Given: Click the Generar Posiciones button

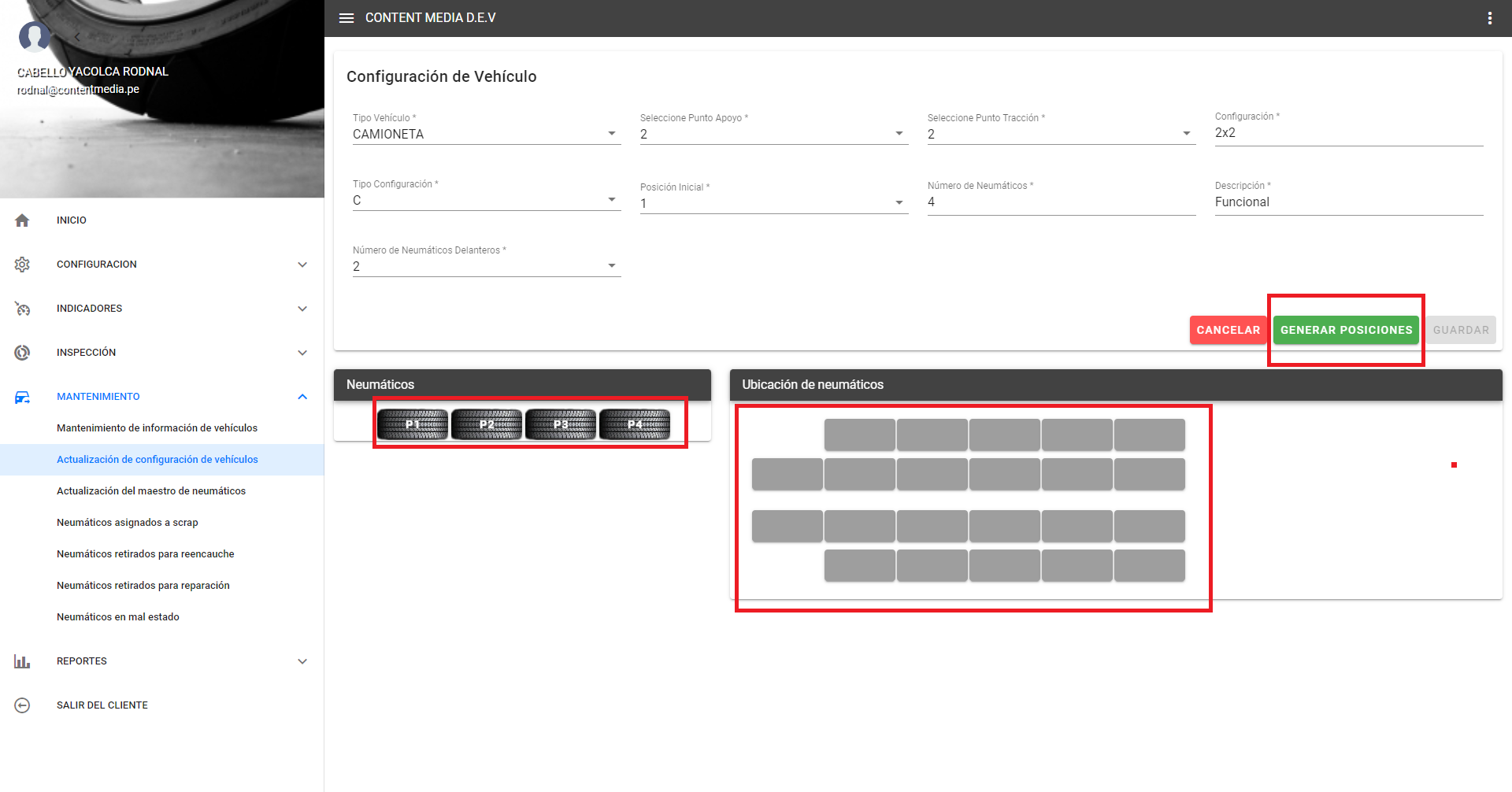Looking at the screenshot, I should pyautogui.click(x=1346, y=330).
